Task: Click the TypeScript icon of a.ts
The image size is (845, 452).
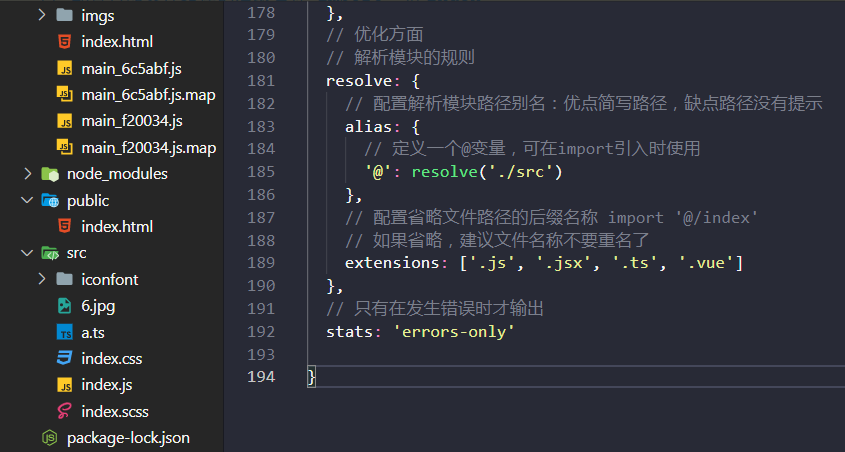Action: [65, 332]
